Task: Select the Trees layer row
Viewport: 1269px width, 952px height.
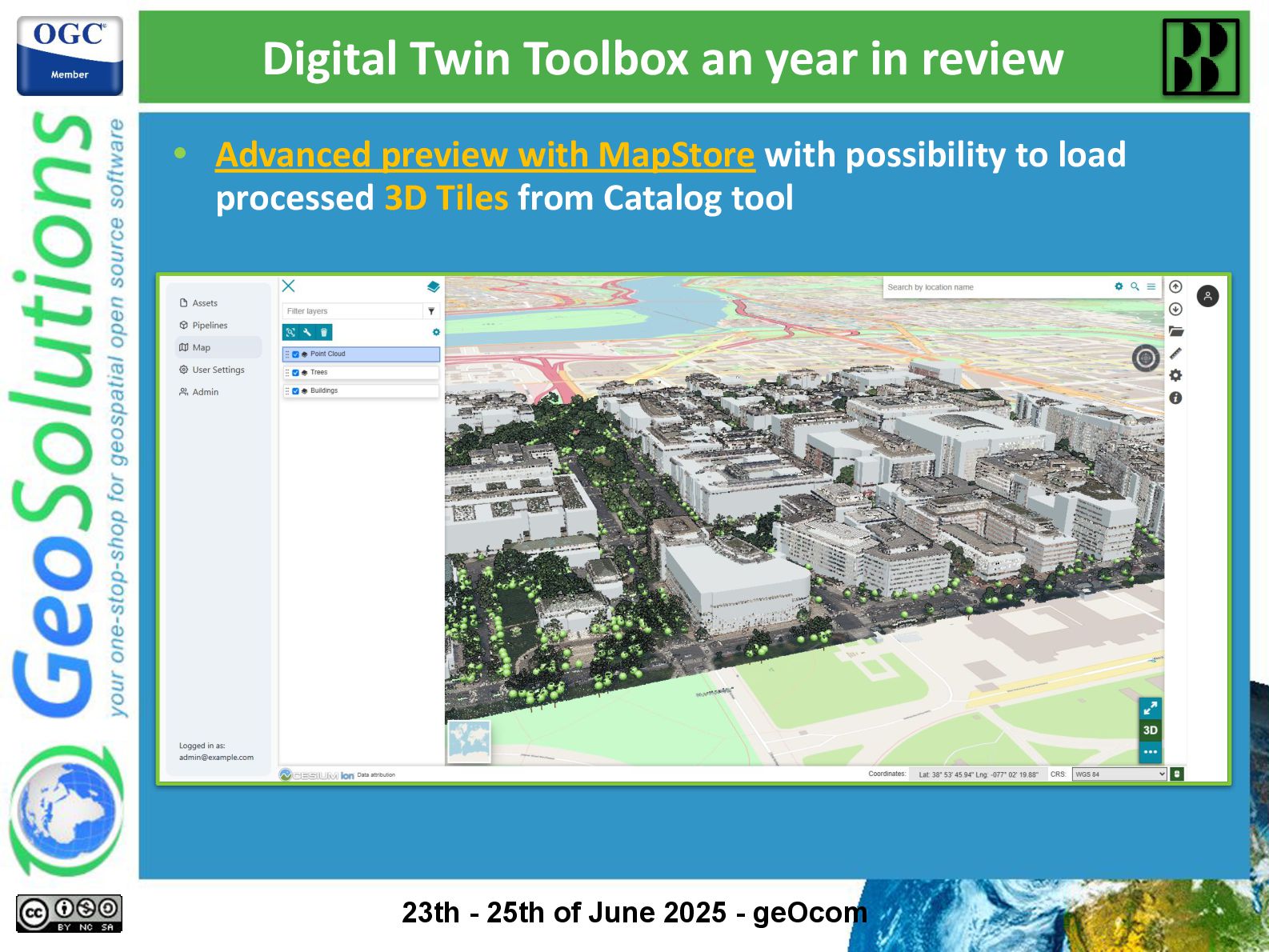Action: coord(361,373)
